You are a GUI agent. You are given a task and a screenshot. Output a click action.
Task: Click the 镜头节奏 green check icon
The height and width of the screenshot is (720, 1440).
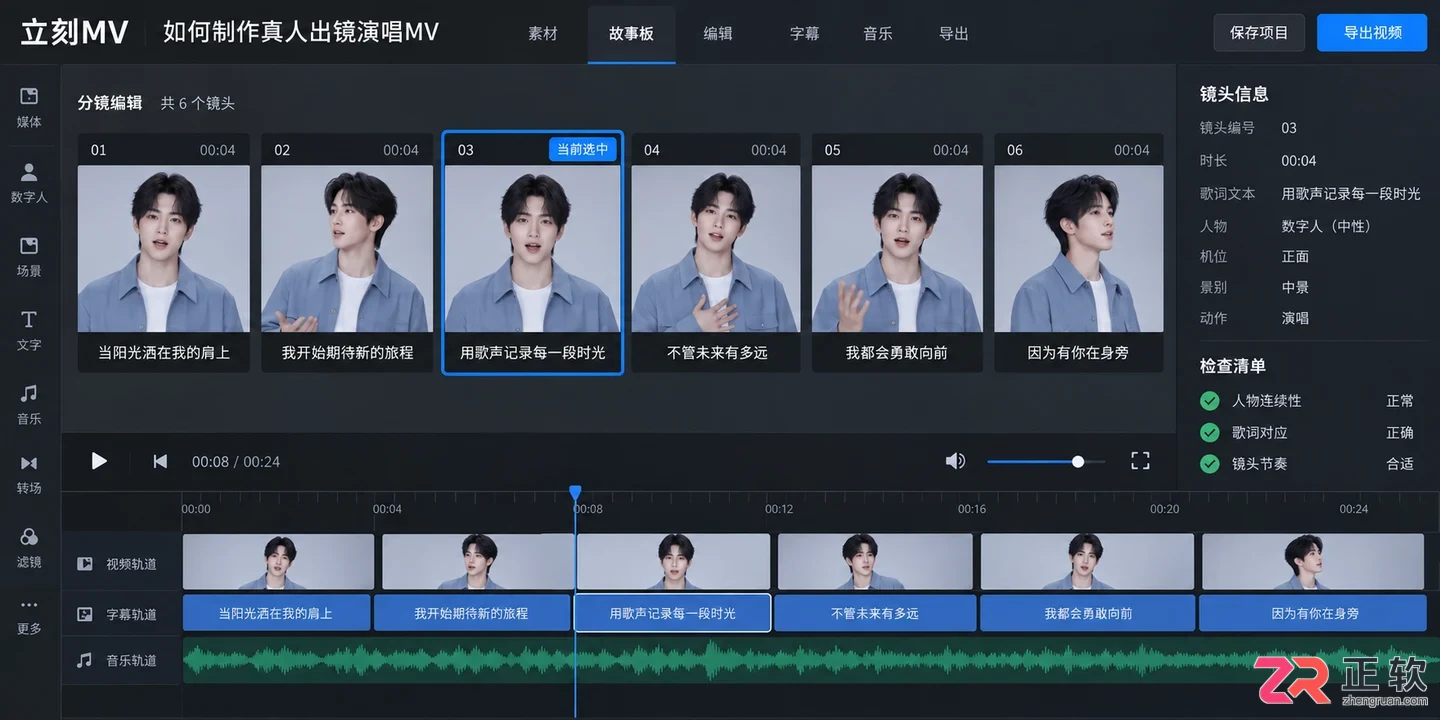1210,464
